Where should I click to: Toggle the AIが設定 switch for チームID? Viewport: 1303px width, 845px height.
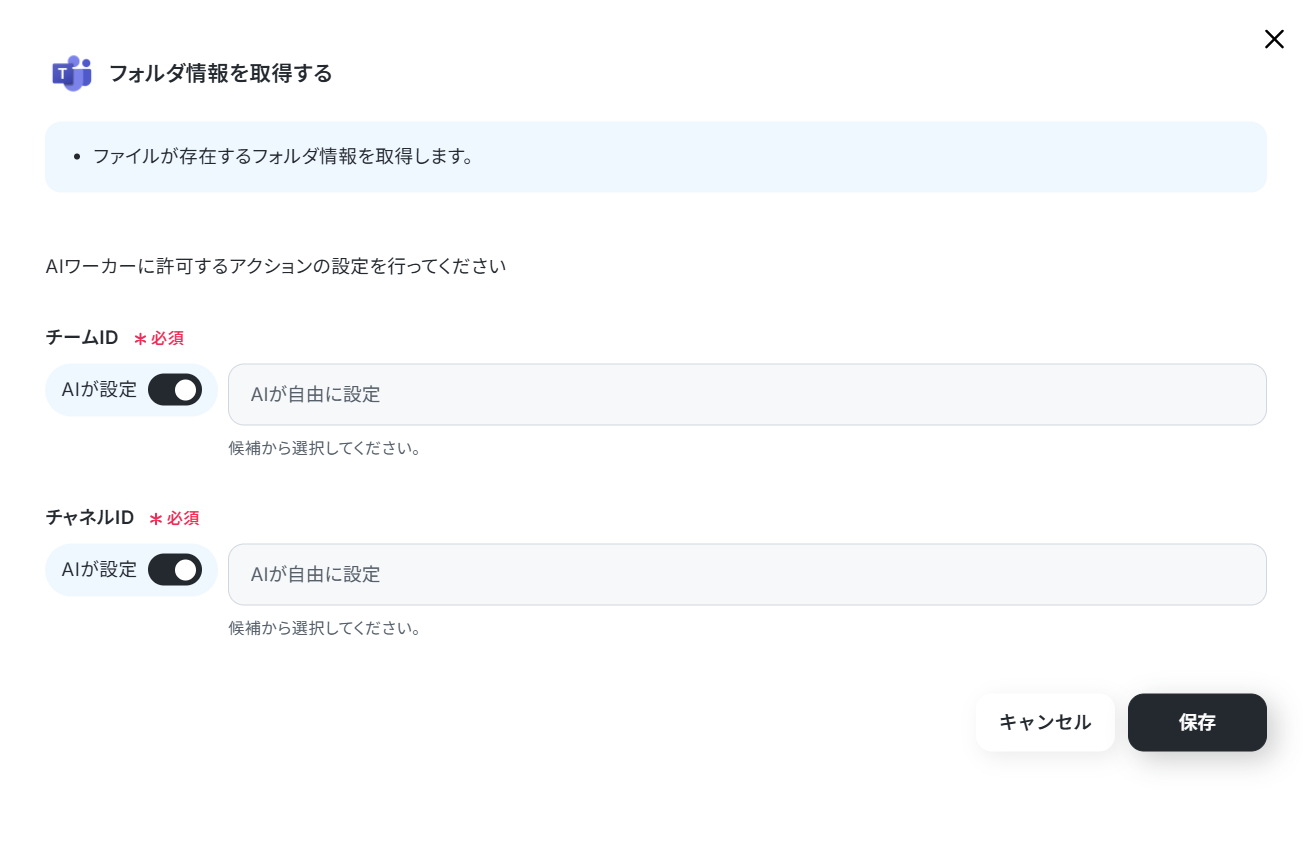(175, 390)
